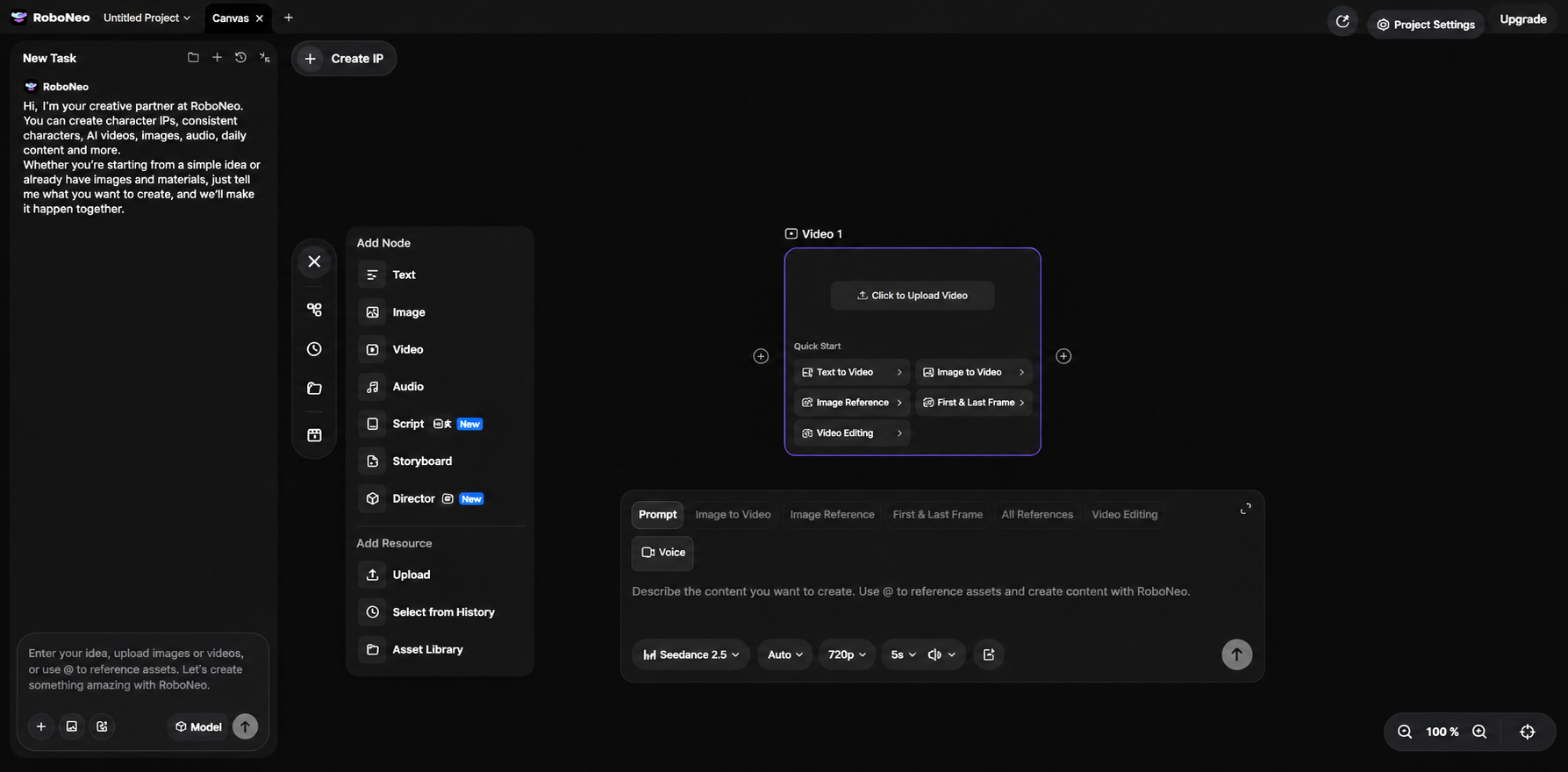Switch to Video Editing tab in prompt panel

tap(1124, 515)
